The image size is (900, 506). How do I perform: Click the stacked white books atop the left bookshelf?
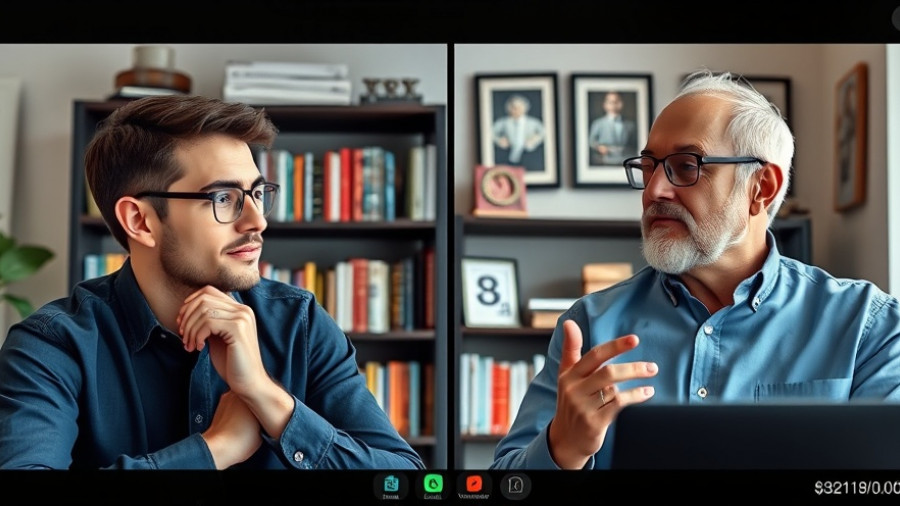pyautogui.click(x=287, y=83)
